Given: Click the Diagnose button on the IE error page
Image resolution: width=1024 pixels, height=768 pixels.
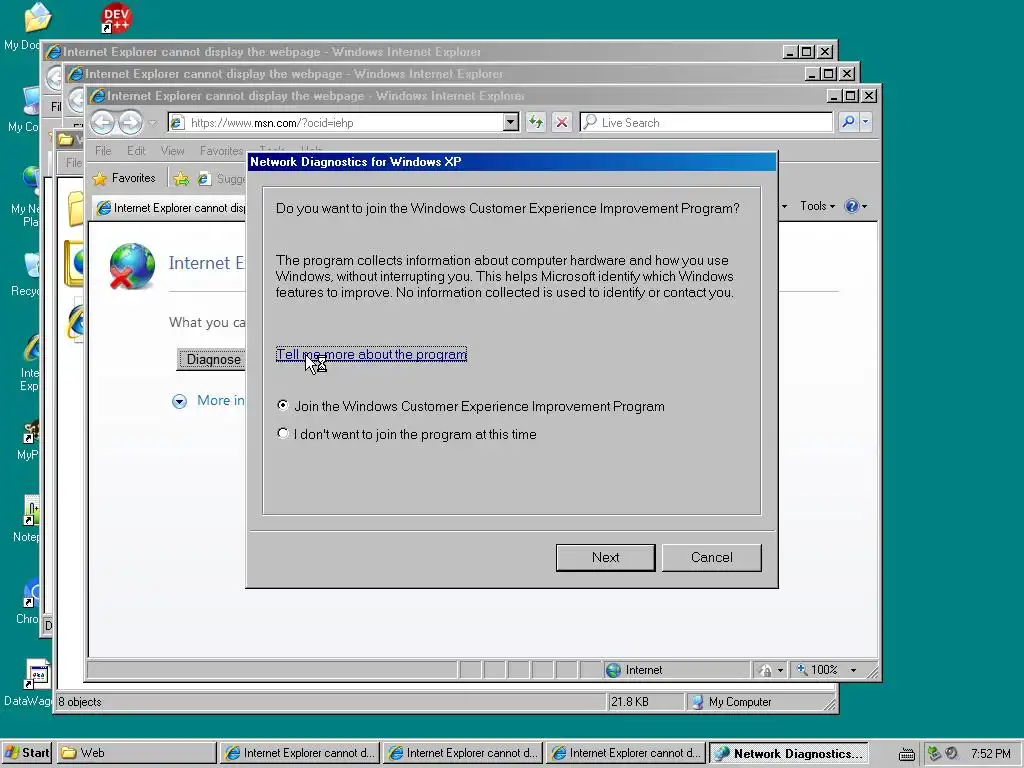Looking at the screenshot, I should (x=212, y=359).
